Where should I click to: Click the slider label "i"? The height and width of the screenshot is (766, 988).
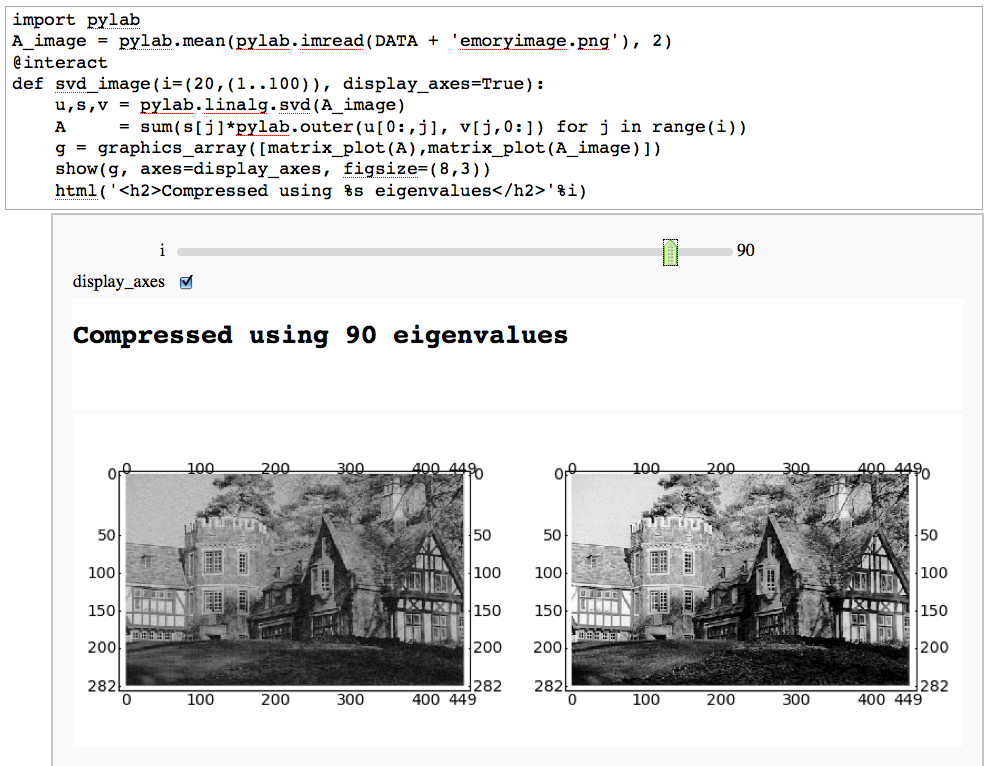coord(162,251)
